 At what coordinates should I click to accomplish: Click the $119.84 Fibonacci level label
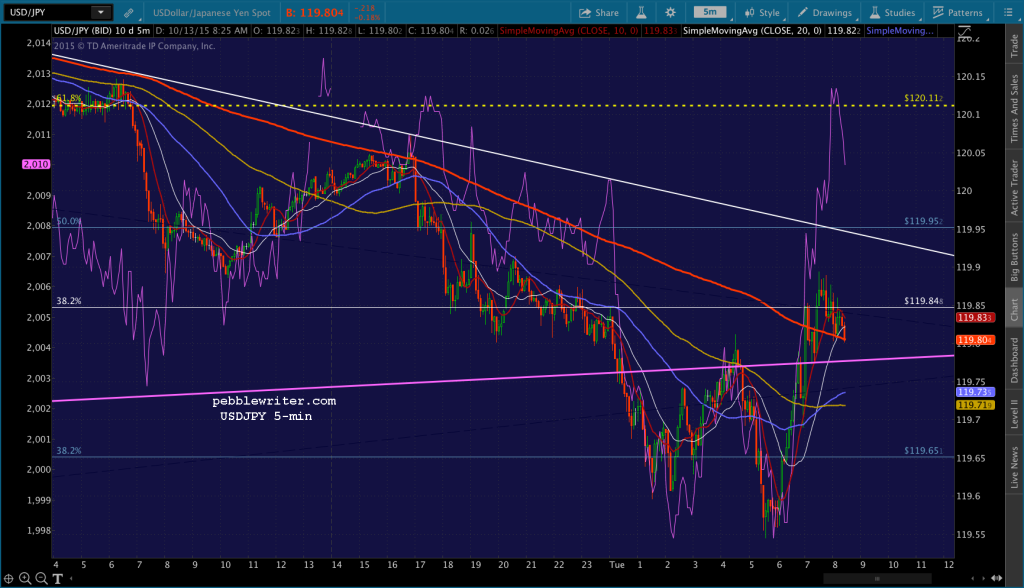coord(923,301)
